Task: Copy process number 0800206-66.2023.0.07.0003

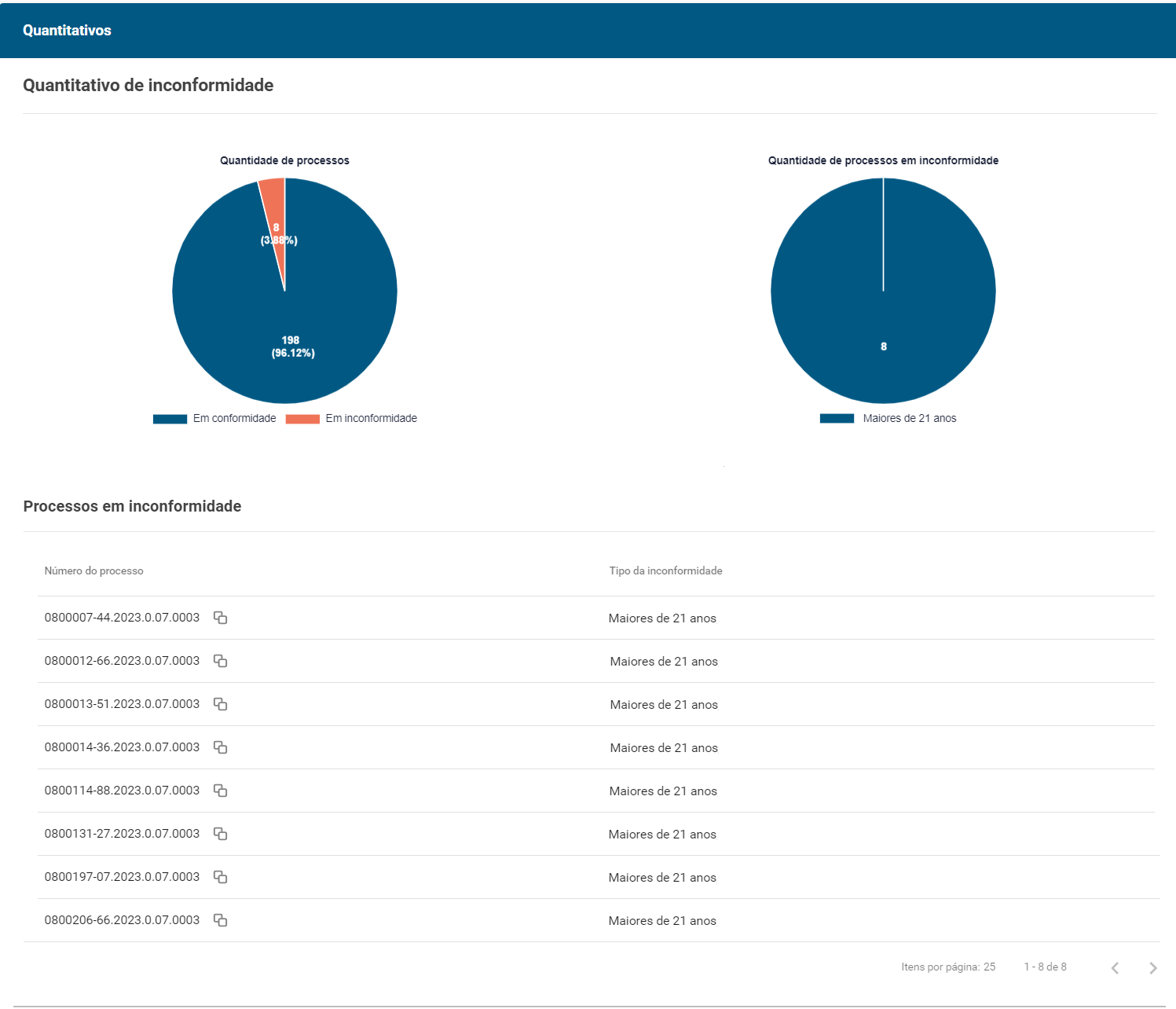Action: 221,920
